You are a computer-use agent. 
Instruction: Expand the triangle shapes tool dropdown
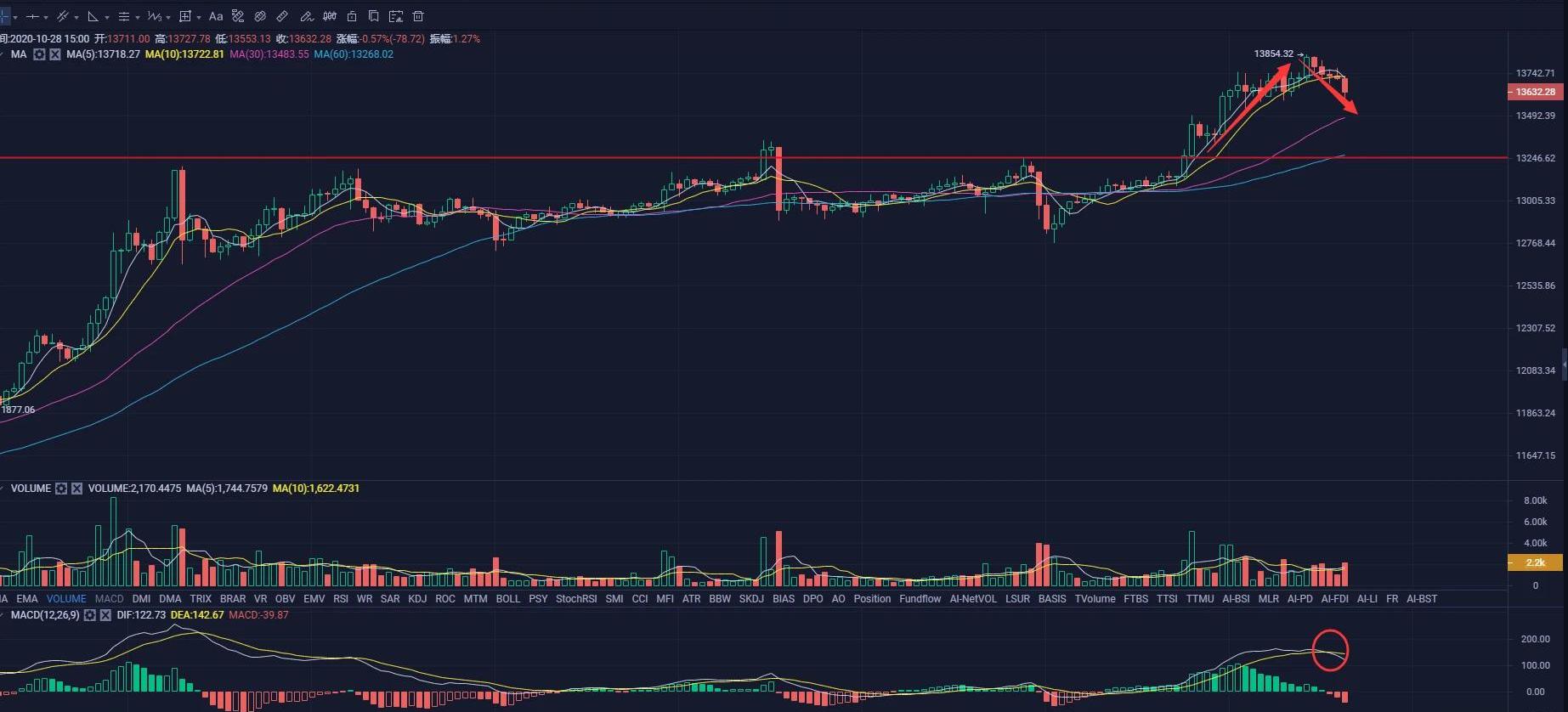106,17
